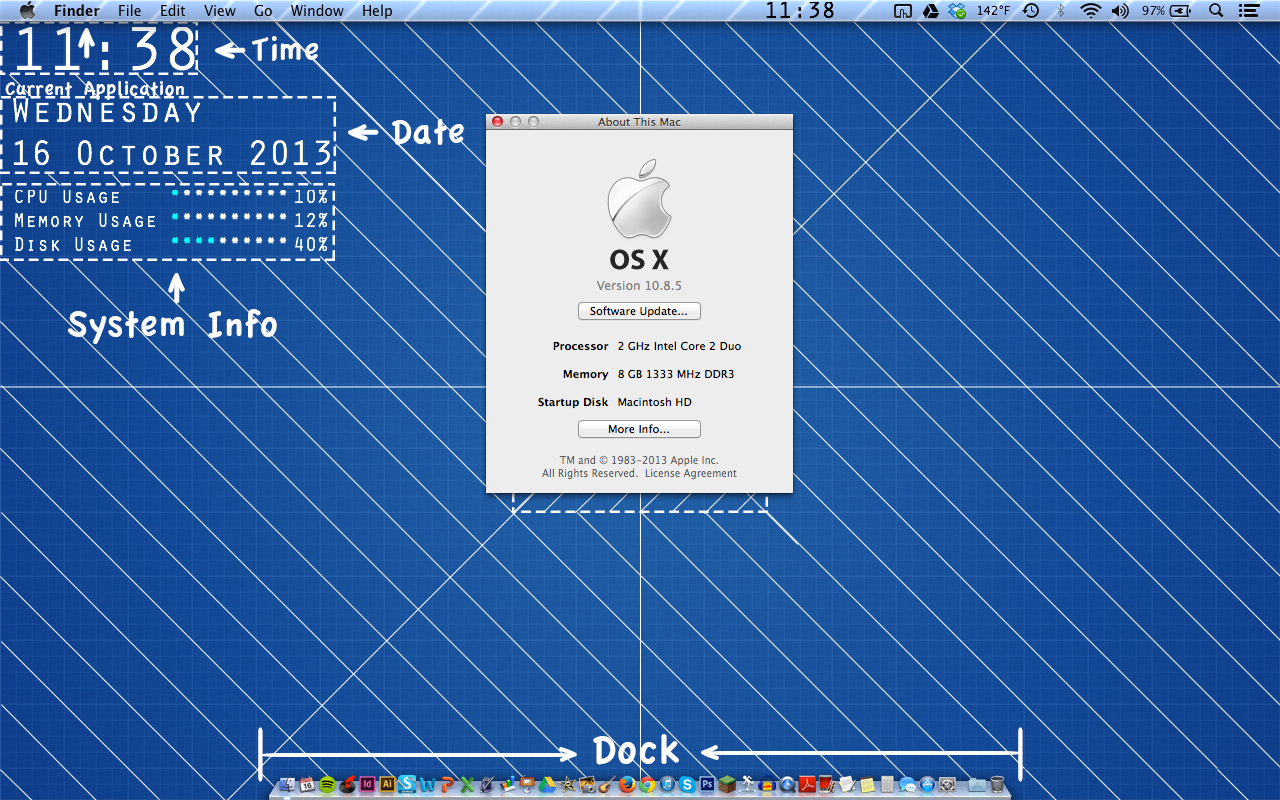This screenshot has height=800, width=1280.
Task: Launch Keynote from the dock
Action: pyautogui.click(x=527, y=785)
